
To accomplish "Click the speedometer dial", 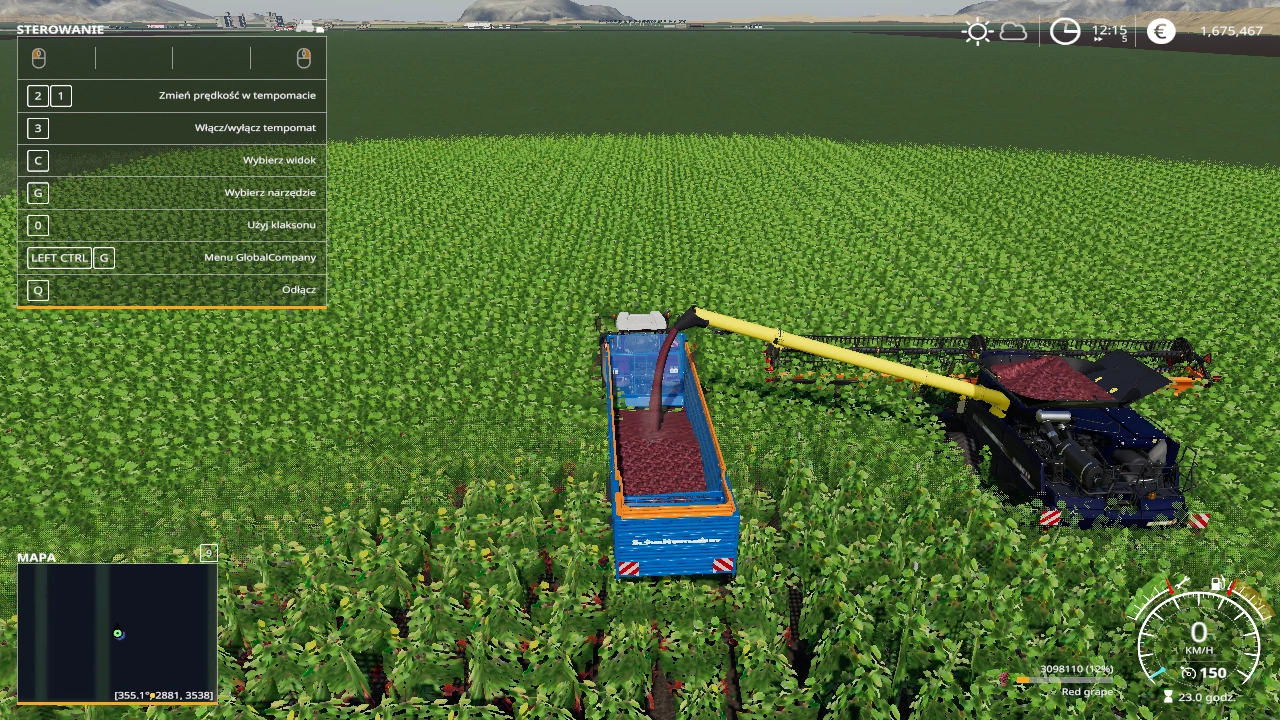I will 1198,640.
